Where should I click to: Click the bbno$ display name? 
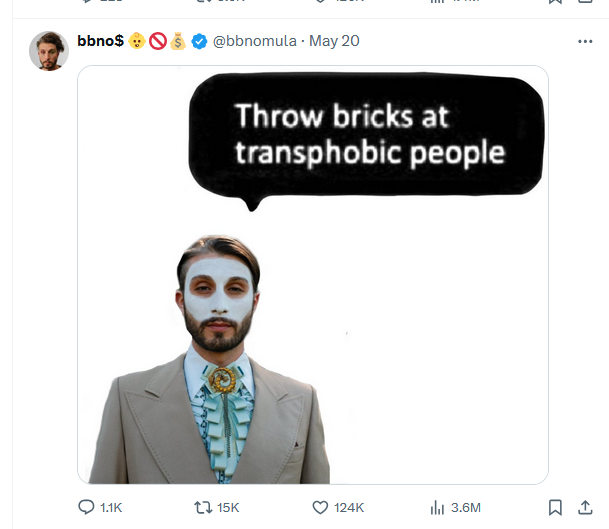click(x=100, y=41)
